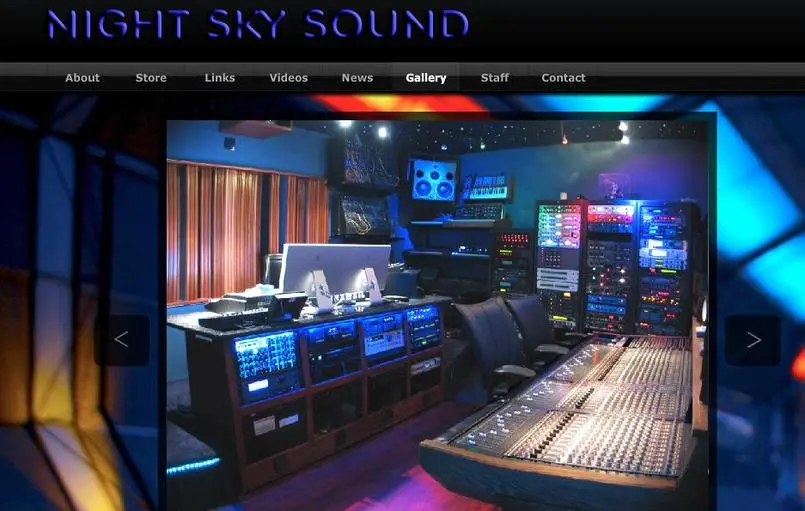Open the Links menu item
This screenshot has width=805, height=511.
pos(220,78)
